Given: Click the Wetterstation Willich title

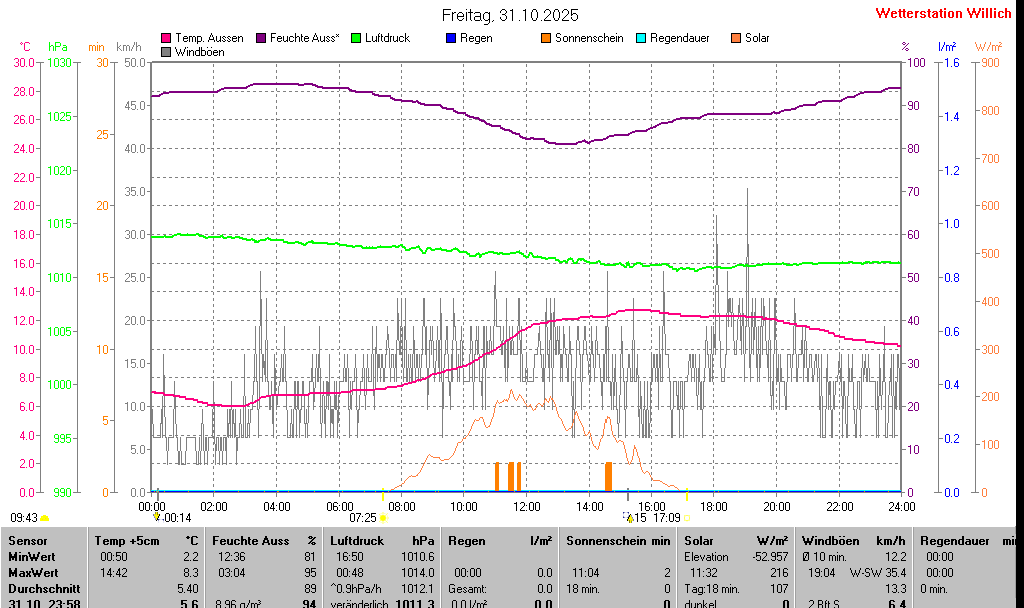Looking at the screenshot, I should [x=943, y=13].
